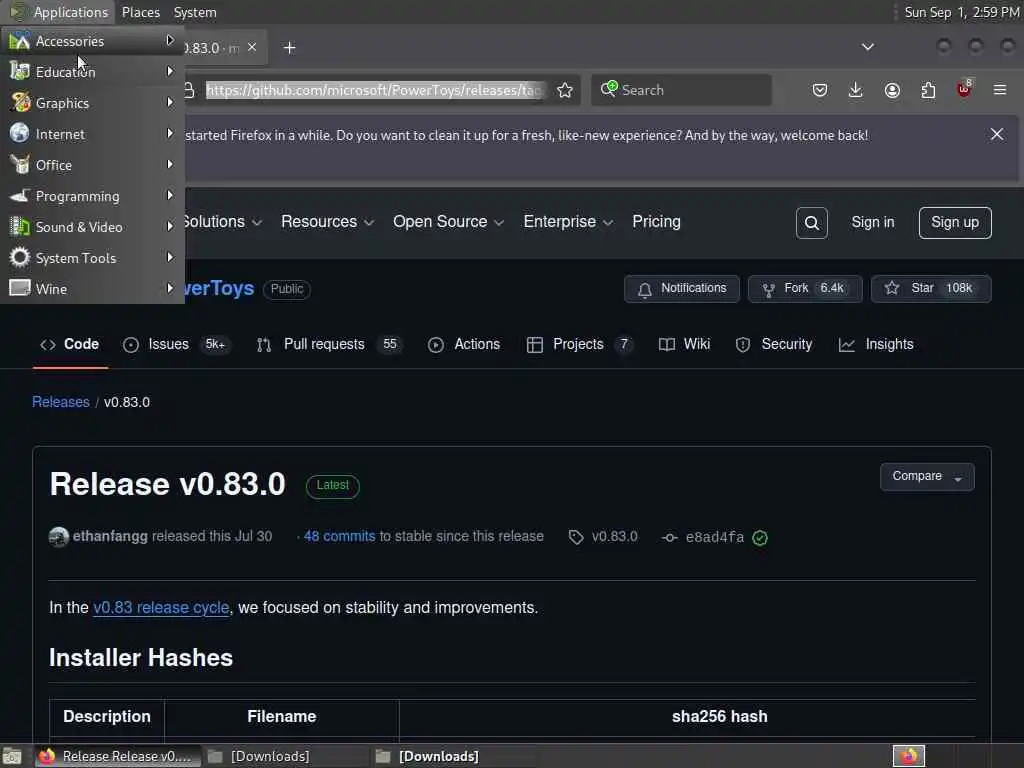Go to the Releases breadcrumb link
Image resolution: width=1024 pixels, height=768 pixels.
point(61,402)
